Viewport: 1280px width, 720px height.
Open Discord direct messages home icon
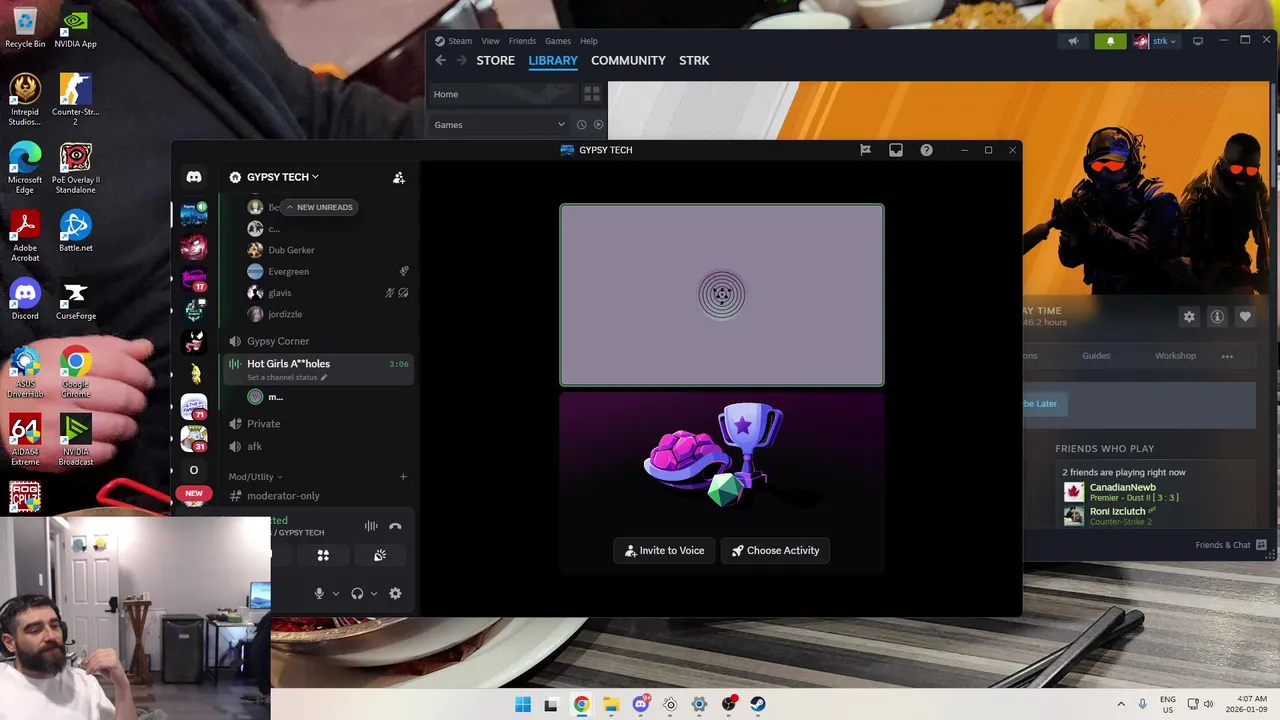pos(194,177)
